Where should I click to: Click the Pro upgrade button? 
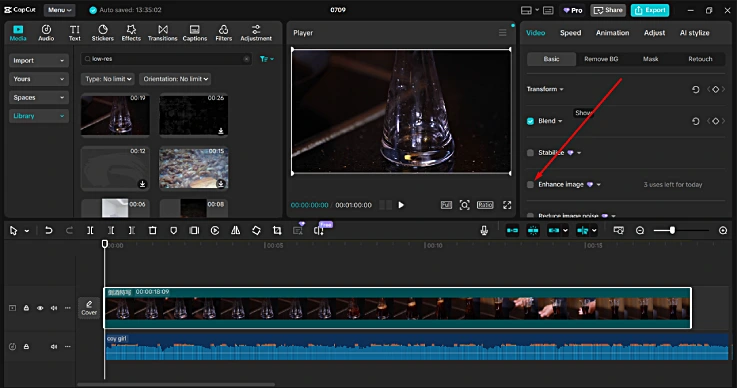(573, 10)
